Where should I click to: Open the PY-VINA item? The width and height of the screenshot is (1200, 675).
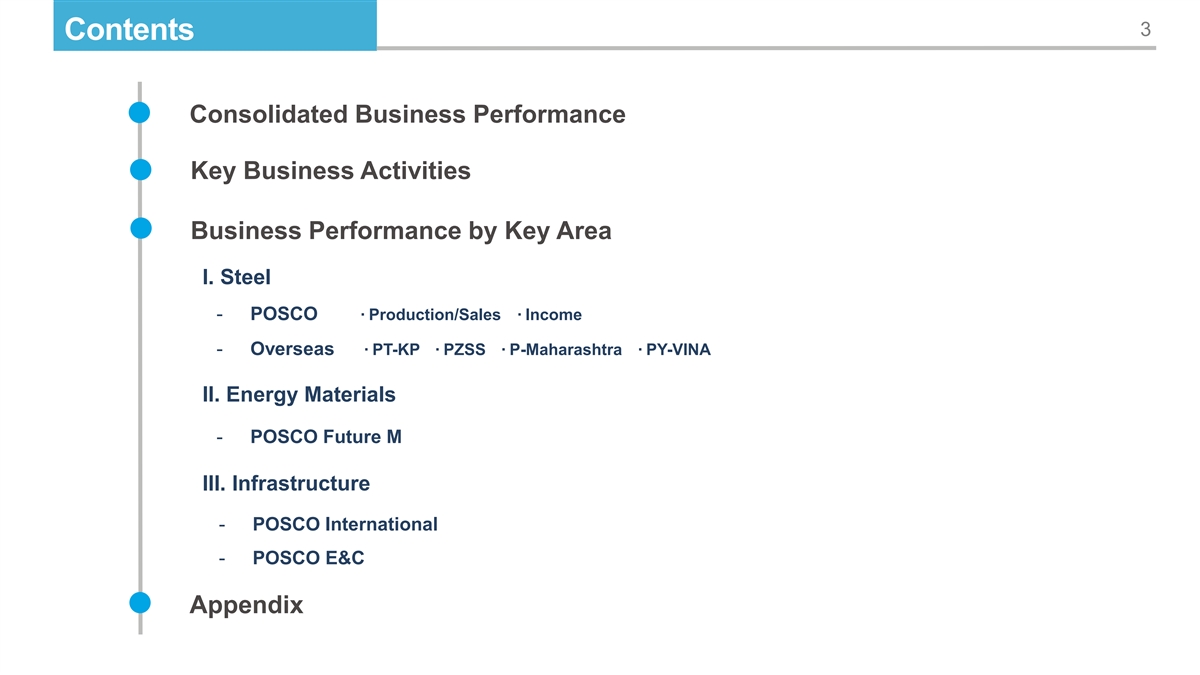678,351
